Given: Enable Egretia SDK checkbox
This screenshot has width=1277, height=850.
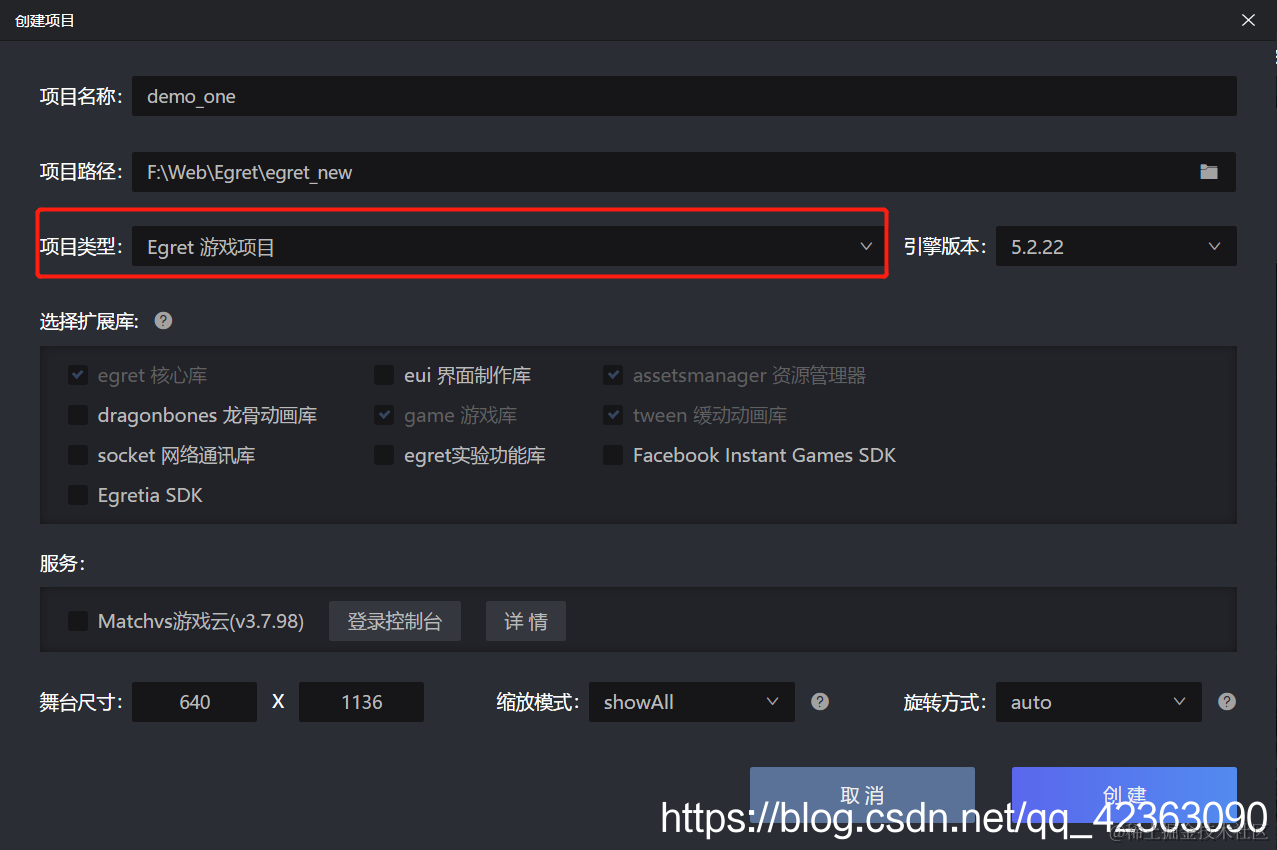Looking at the screenshot, I should pos(78,495).
